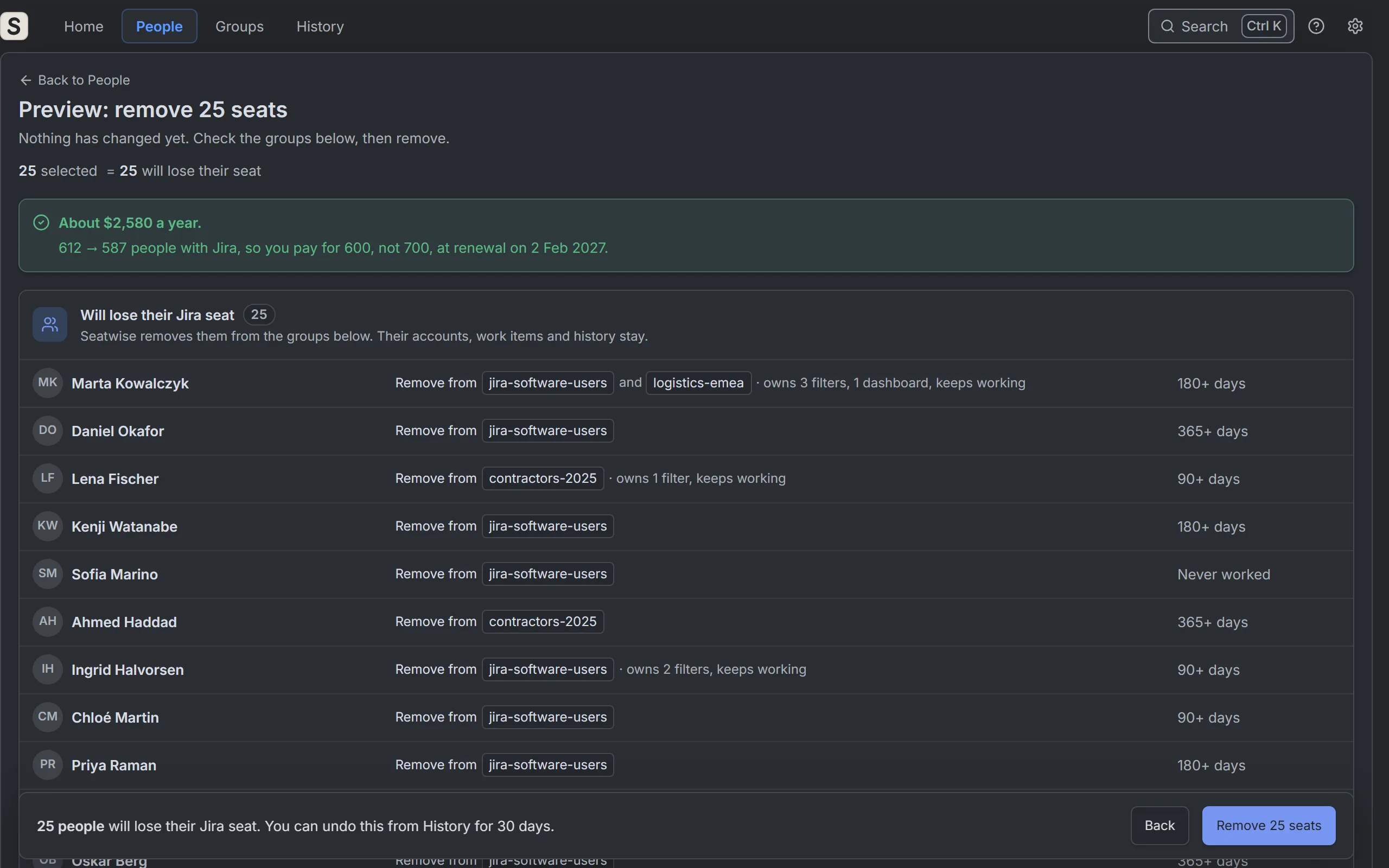Click jira-software-users tag in Marta Kowalczyk row
Image resolution: width=1389 pixels, height=868 pixels.
547,383
